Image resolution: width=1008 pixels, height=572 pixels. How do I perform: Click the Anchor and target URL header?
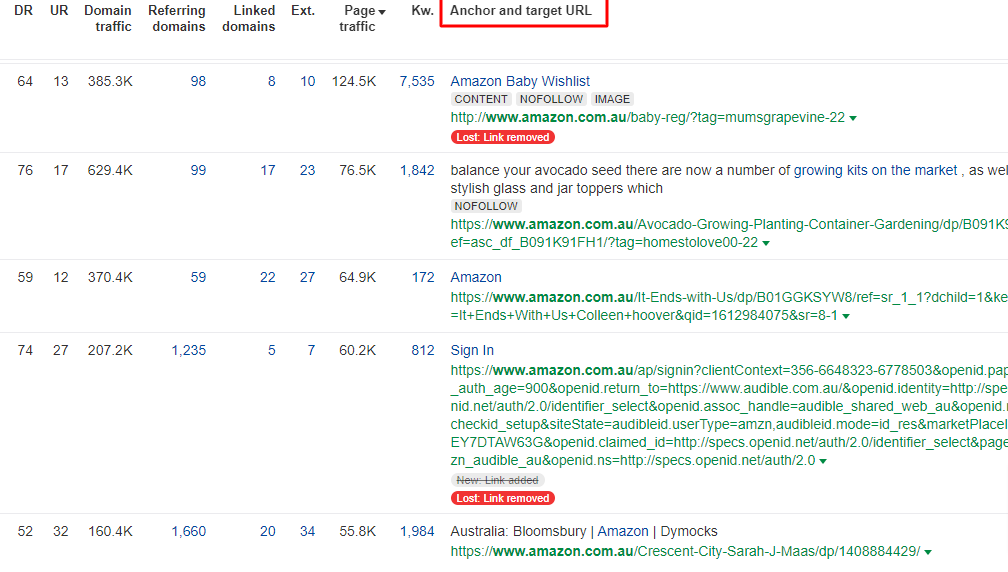click(521, 11)
